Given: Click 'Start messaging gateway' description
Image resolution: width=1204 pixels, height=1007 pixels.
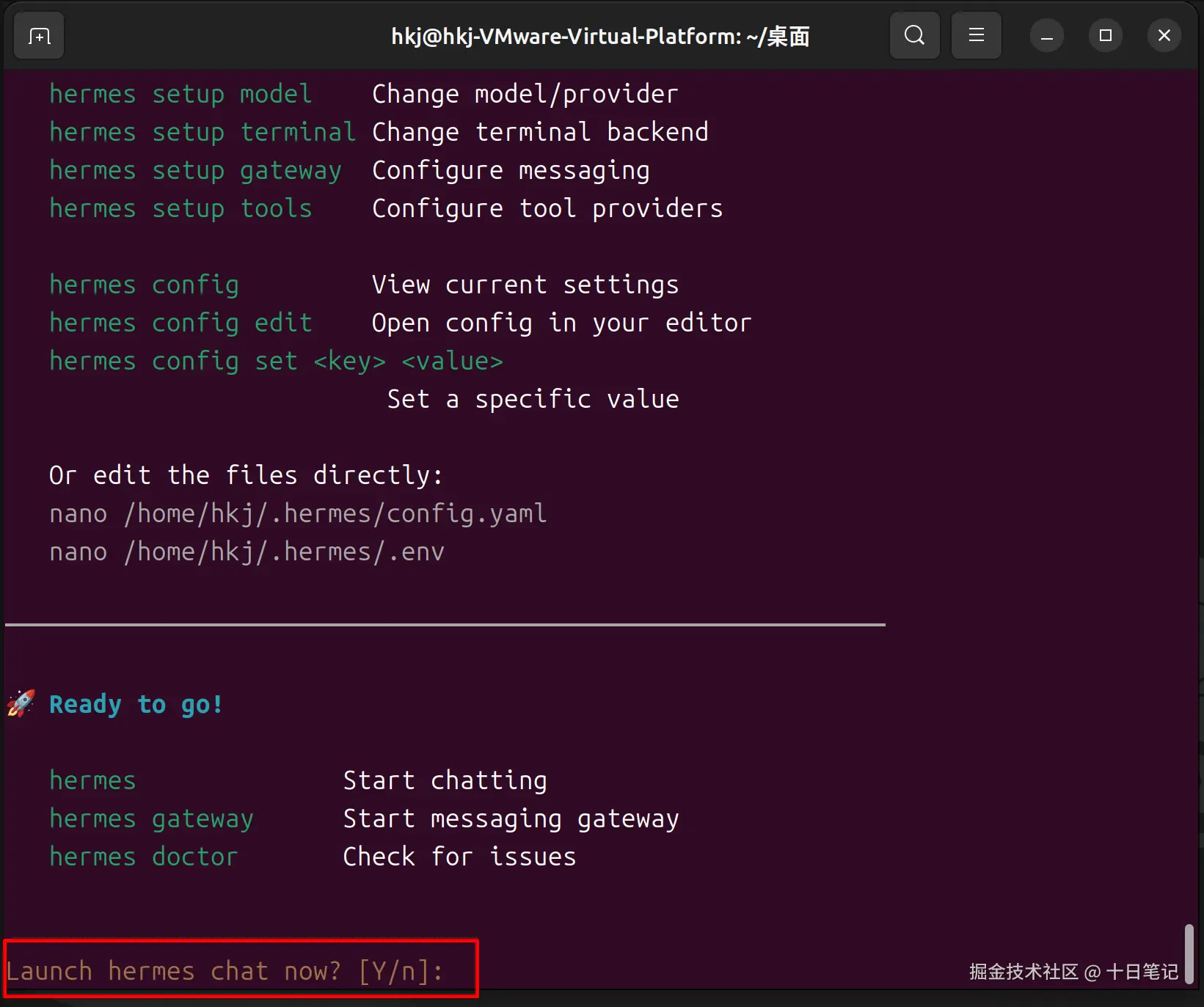Looking at the screenshot, I should pos(511,819).
